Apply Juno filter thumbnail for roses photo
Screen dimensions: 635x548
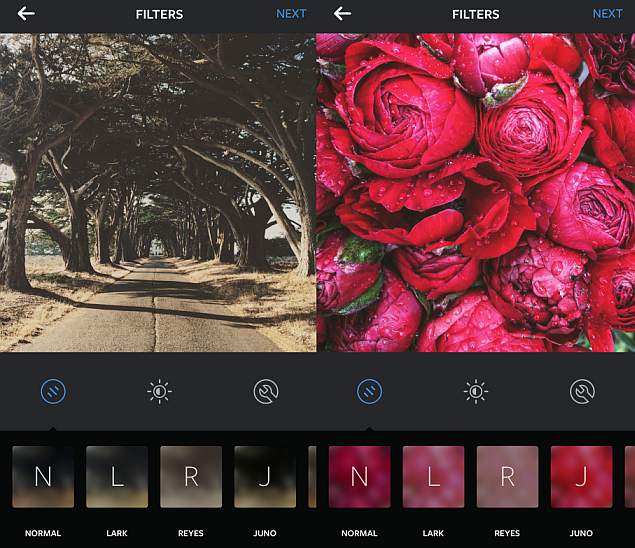coord(582,477)
